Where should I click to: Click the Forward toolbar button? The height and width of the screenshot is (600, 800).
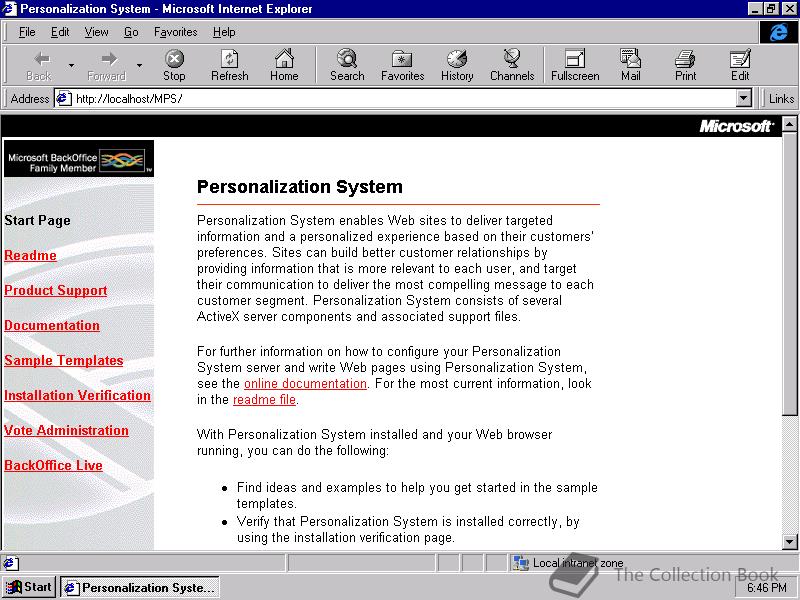(x=107, y=65)
